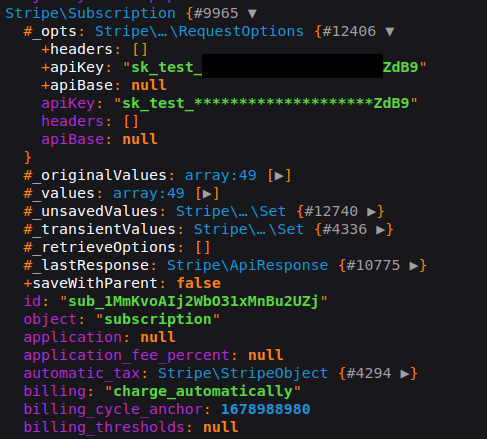Expand _unsavedValues Set #12740
The height and width of the screenshot is (439, 487).
point(372,212)
